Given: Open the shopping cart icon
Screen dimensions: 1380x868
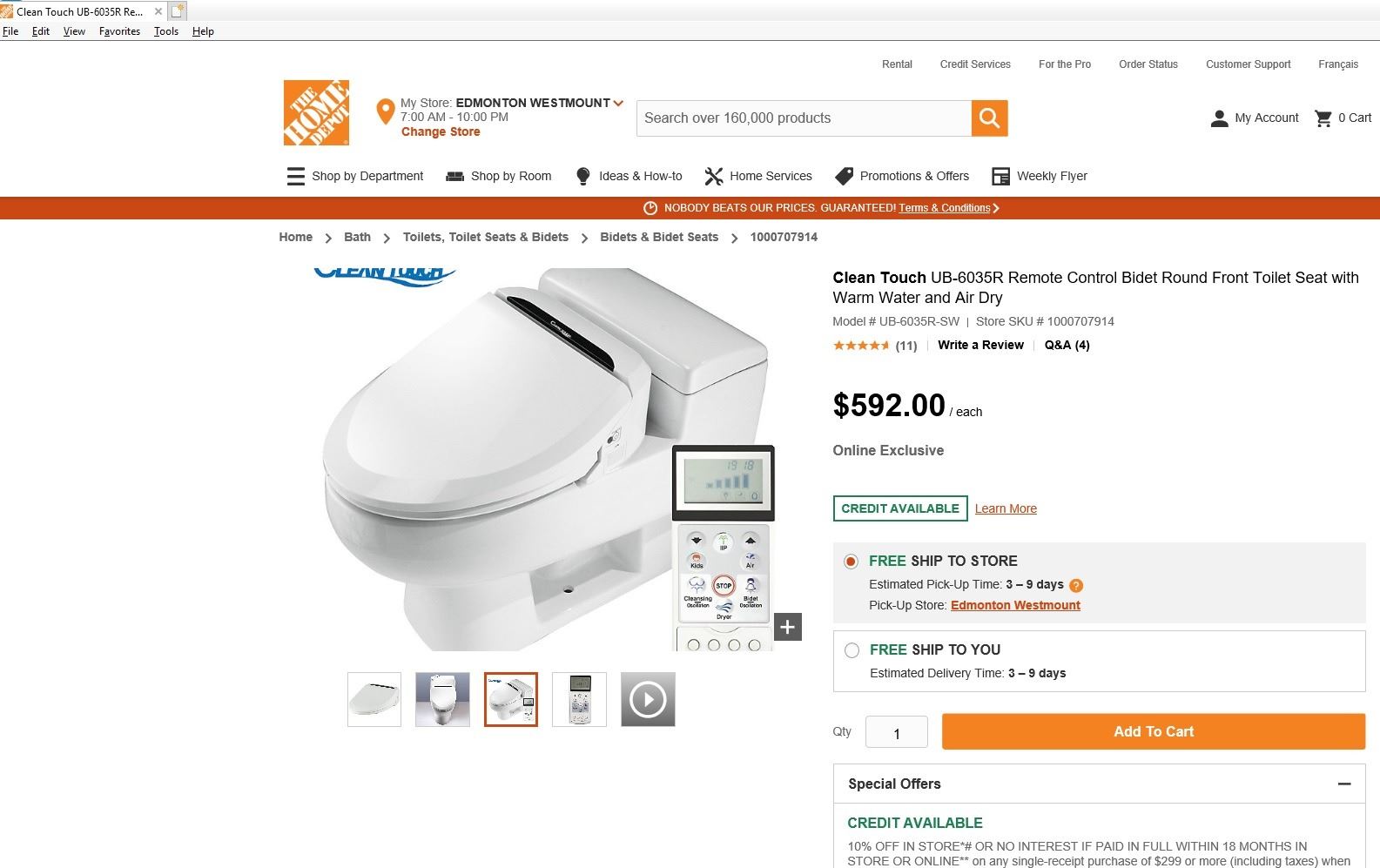Looking at the screenshot, I should tap(1323, 118).
